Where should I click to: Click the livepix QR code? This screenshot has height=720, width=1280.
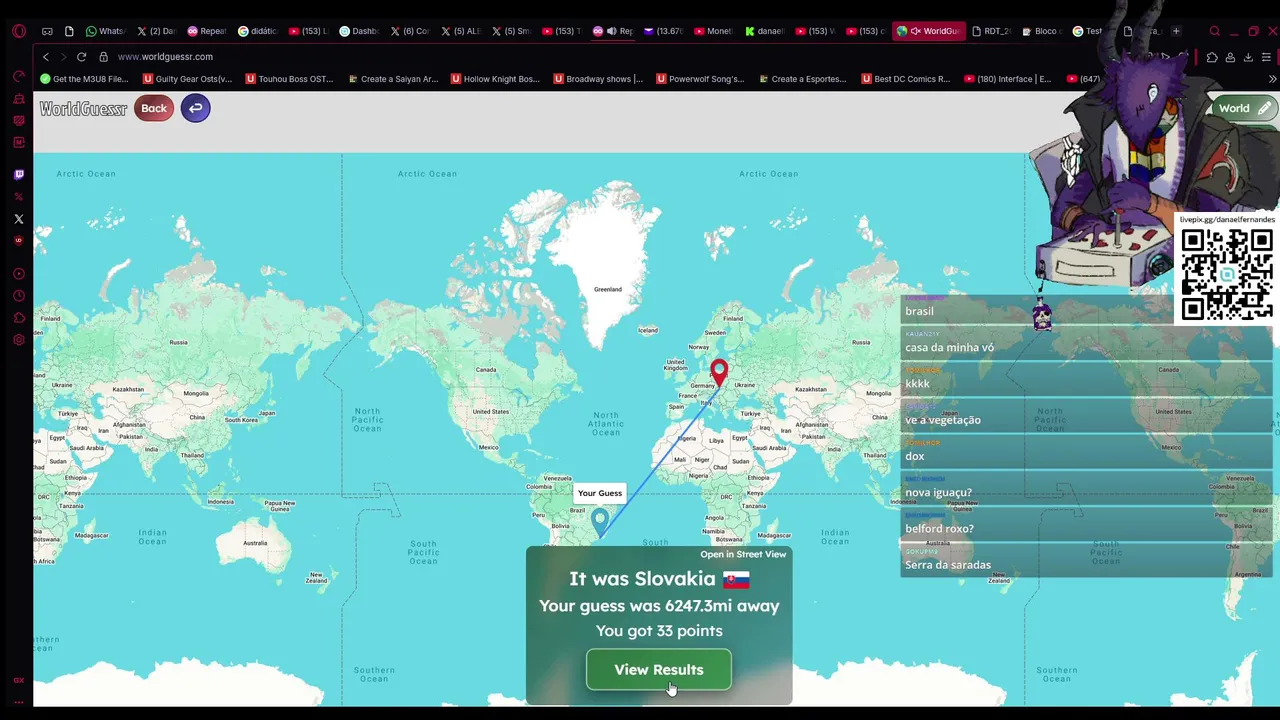tap(1227, 274)
